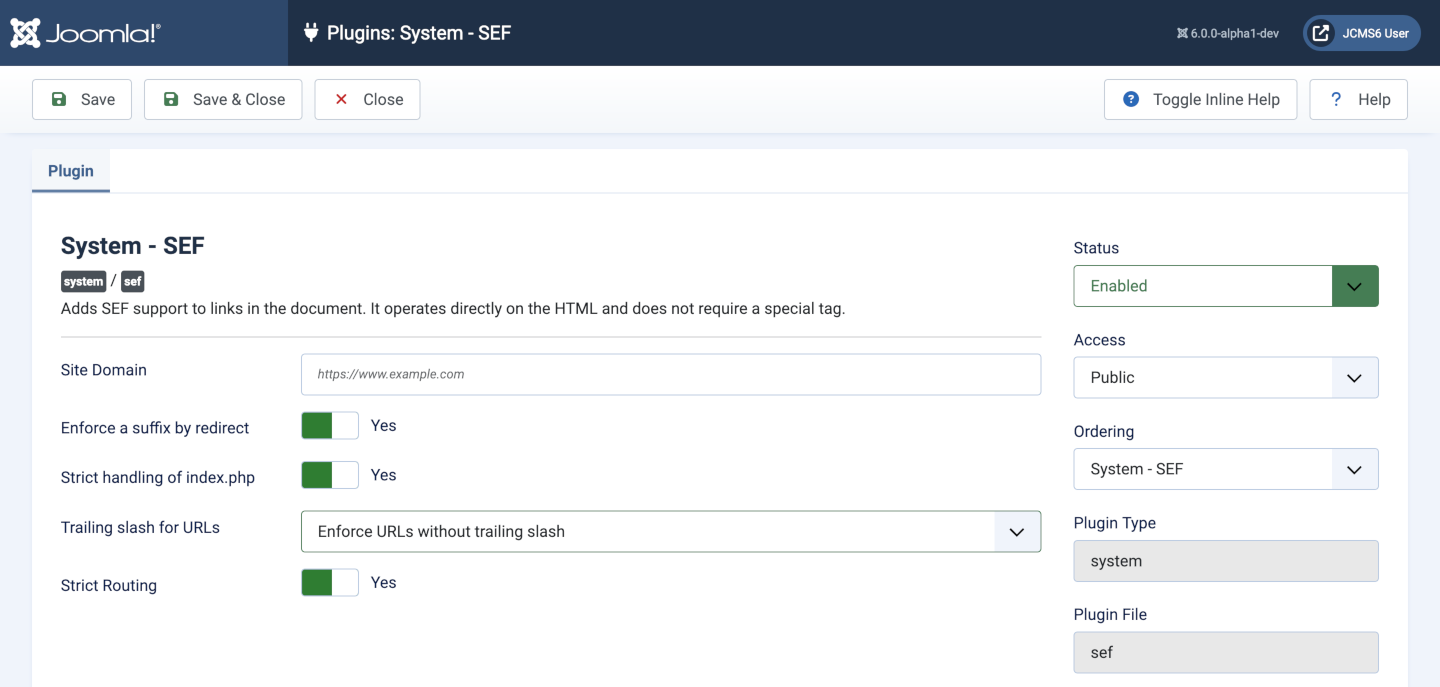Click the 'system' badge under the heading
Viewport: 1440px width, 687px height.
pyautogui.click(x=84, y=282)
